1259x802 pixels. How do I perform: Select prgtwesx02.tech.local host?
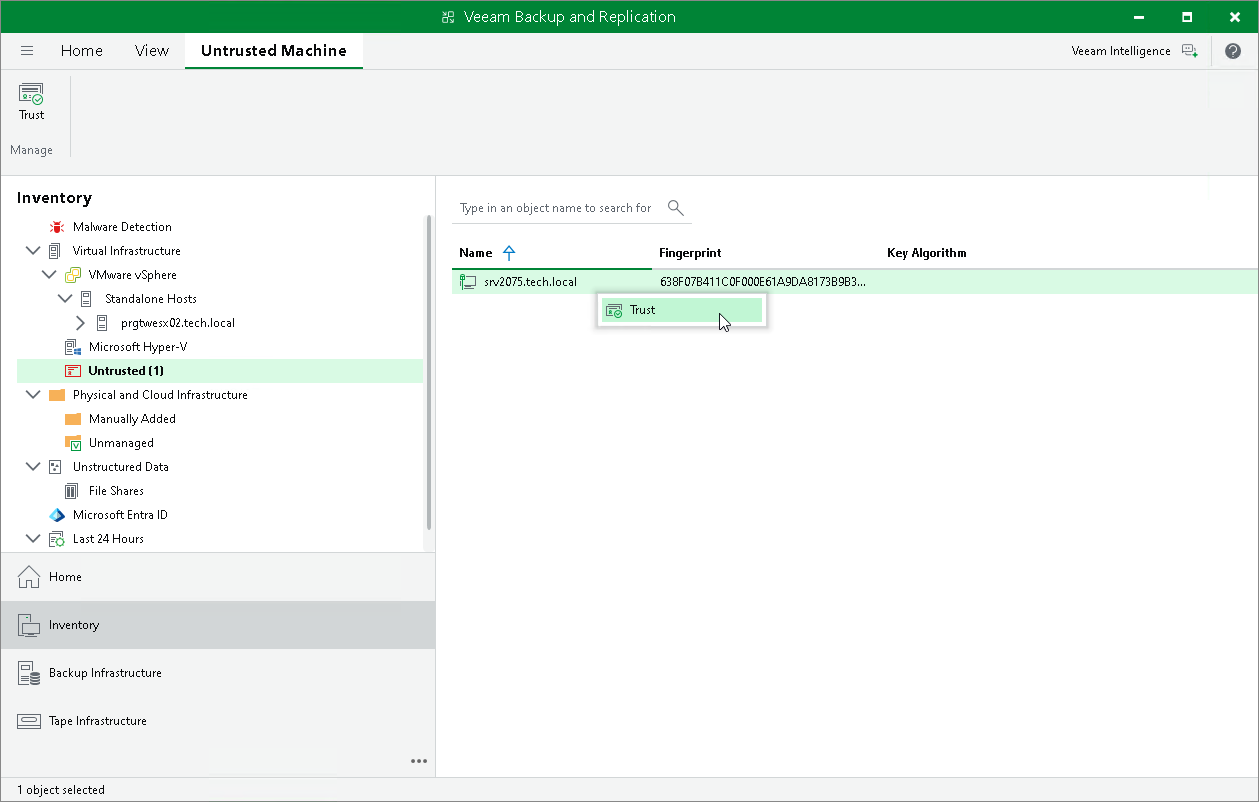177,323
